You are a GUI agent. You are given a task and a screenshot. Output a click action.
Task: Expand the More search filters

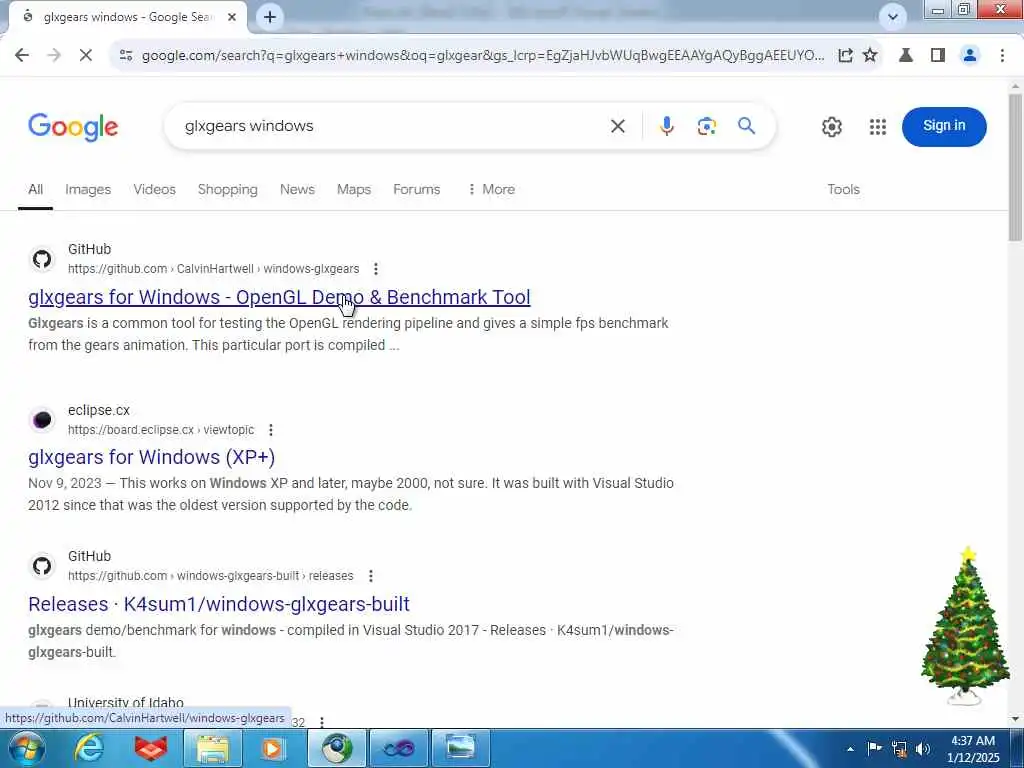point(491,189)
